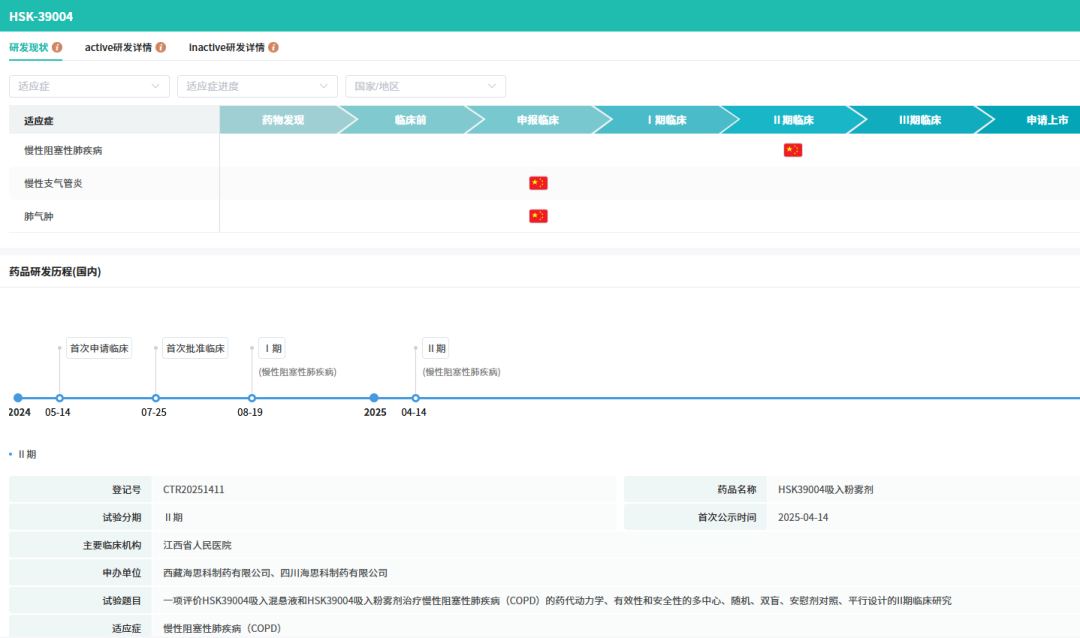Click the 首次批准临床 timeline label

[195, 349]
